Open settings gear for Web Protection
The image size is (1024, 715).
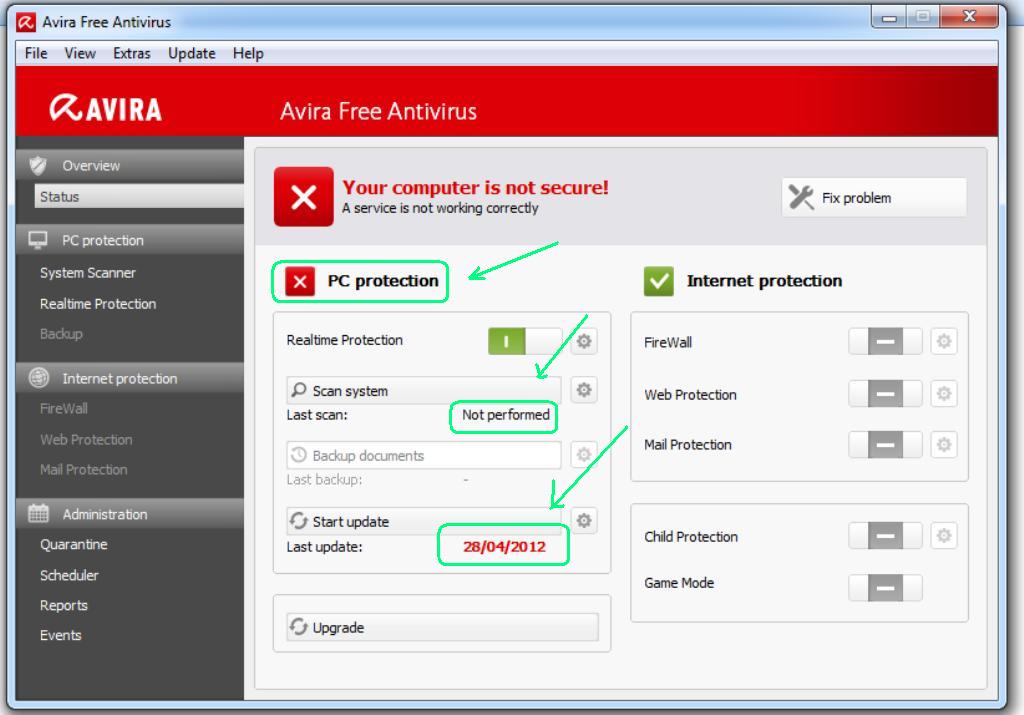[944, 394]
